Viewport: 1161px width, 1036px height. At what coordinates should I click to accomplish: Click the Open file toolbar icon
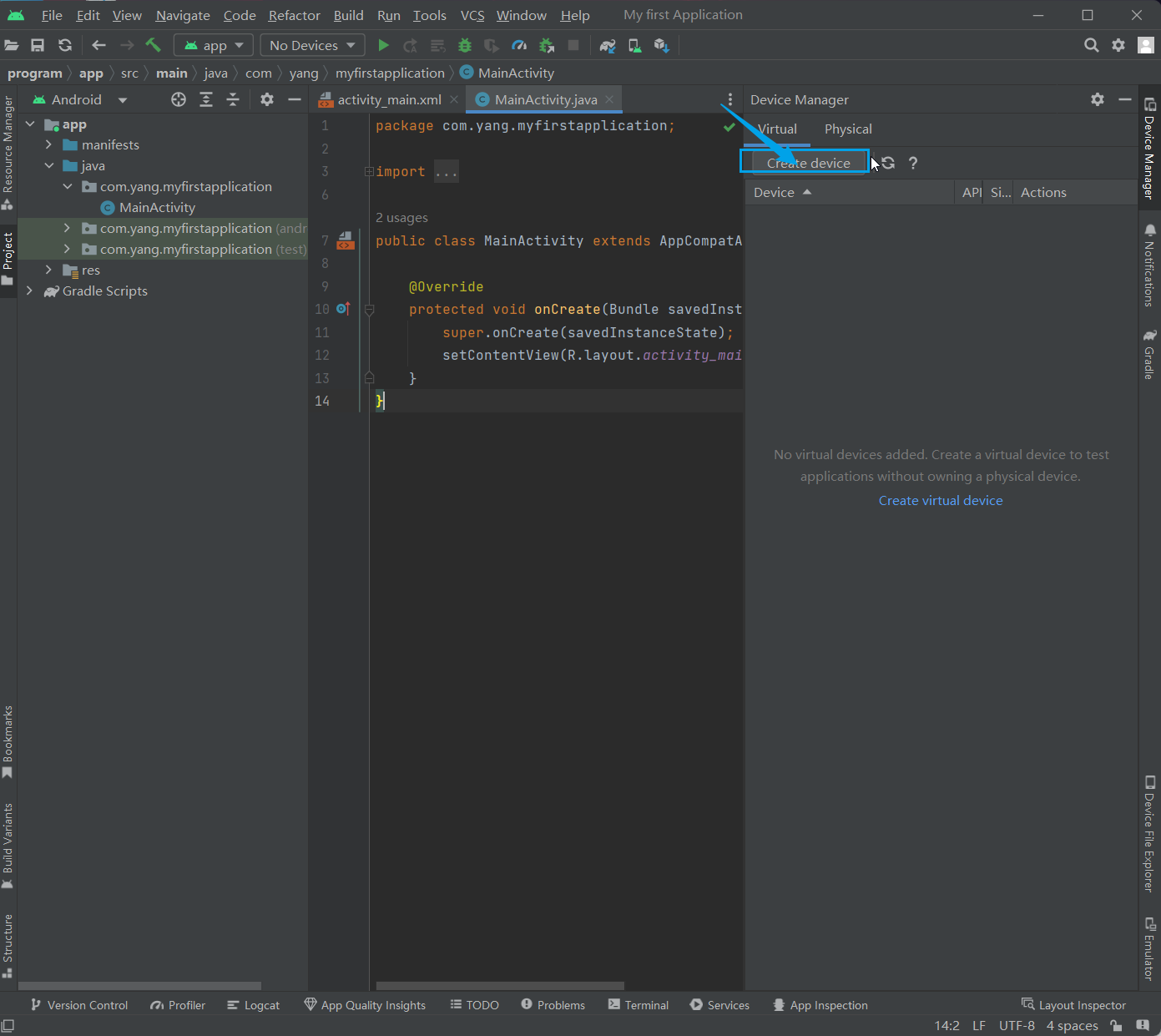tap(12, 45)
